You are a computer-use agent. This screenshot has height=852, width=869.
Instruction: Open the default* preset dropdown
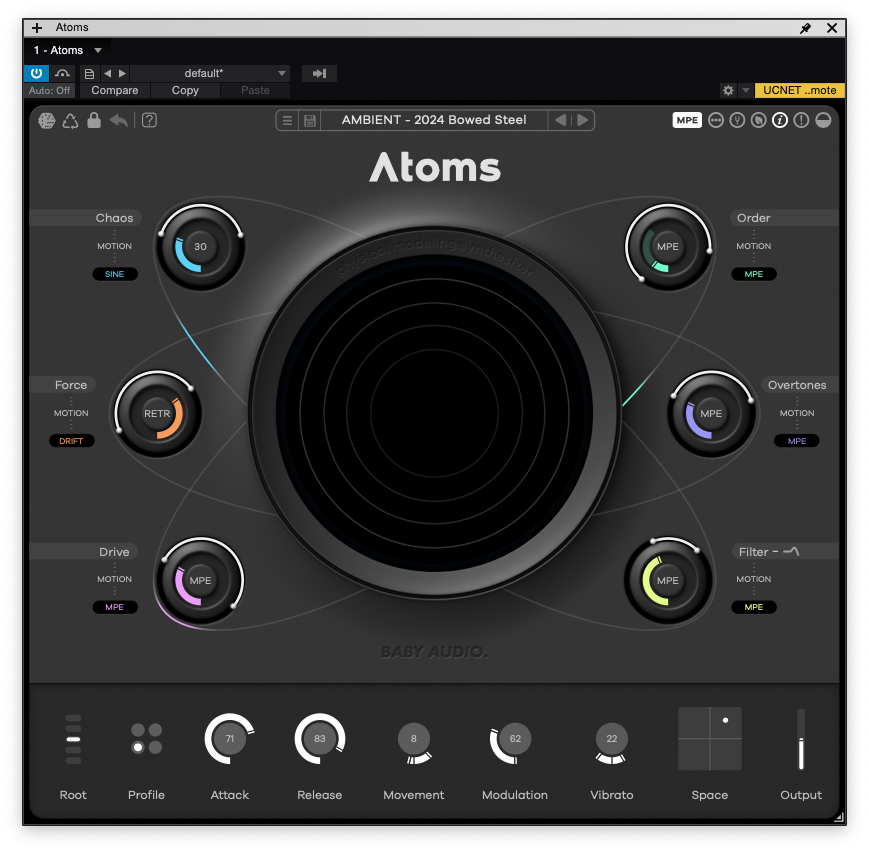pyautogui.click(x=211, y=73)
